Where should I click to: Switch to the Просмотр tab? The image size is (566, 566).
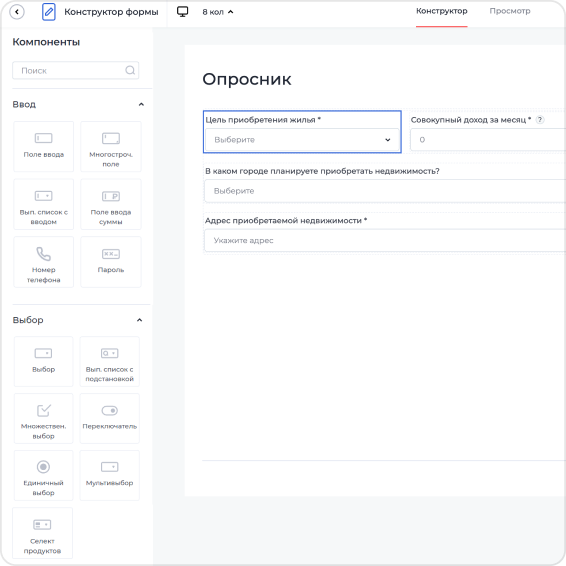(510, 11)
